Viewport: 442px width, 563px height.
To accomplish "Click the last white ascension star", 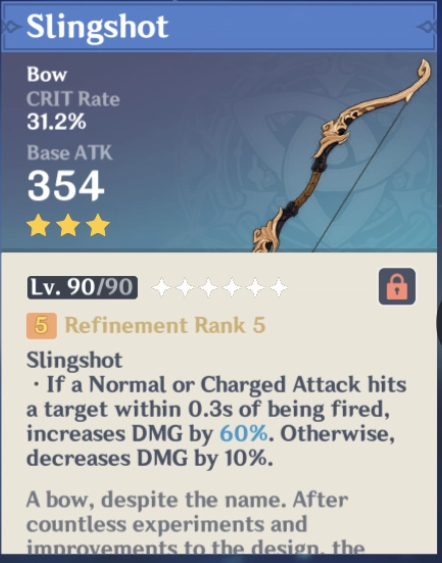I will (279, 288).
